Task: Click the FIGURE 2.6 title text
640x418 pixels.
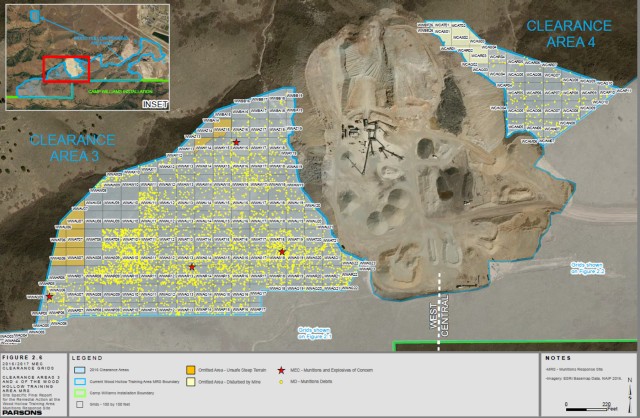Action: [22, 357]
